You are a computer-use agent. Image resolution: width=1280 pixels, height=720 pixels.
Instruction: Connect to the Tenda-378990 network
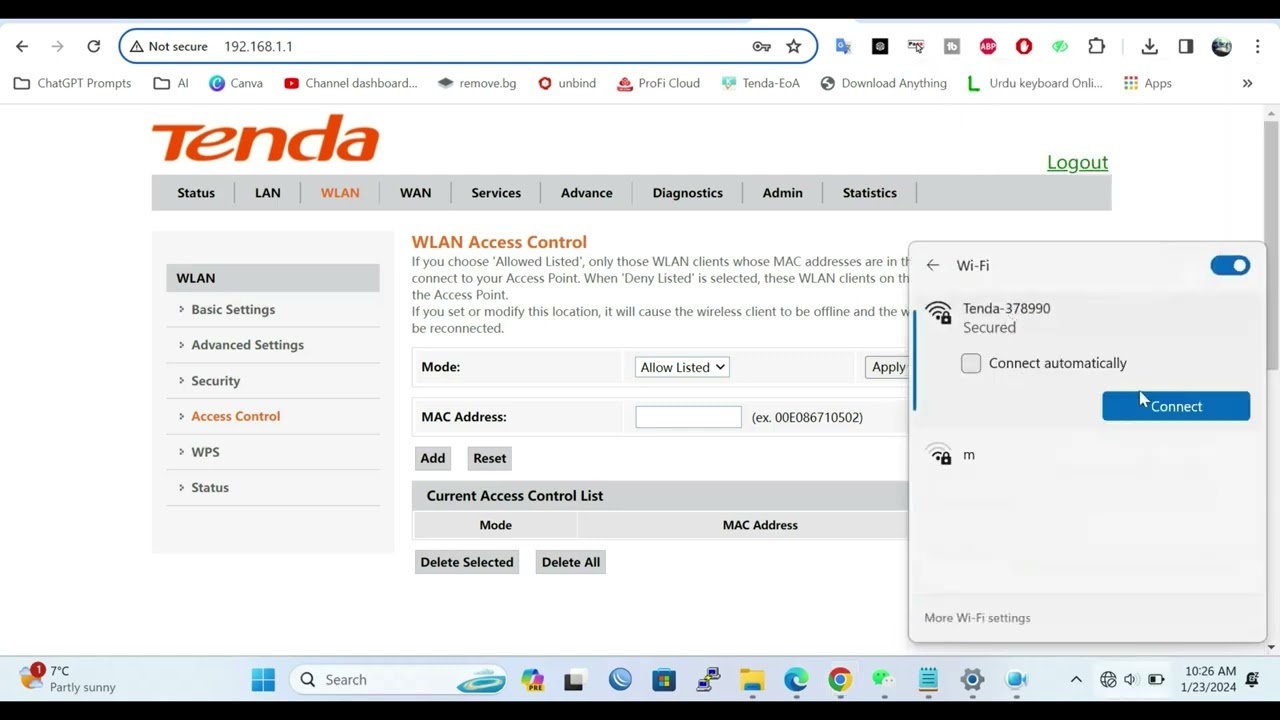click(1176, 406)
